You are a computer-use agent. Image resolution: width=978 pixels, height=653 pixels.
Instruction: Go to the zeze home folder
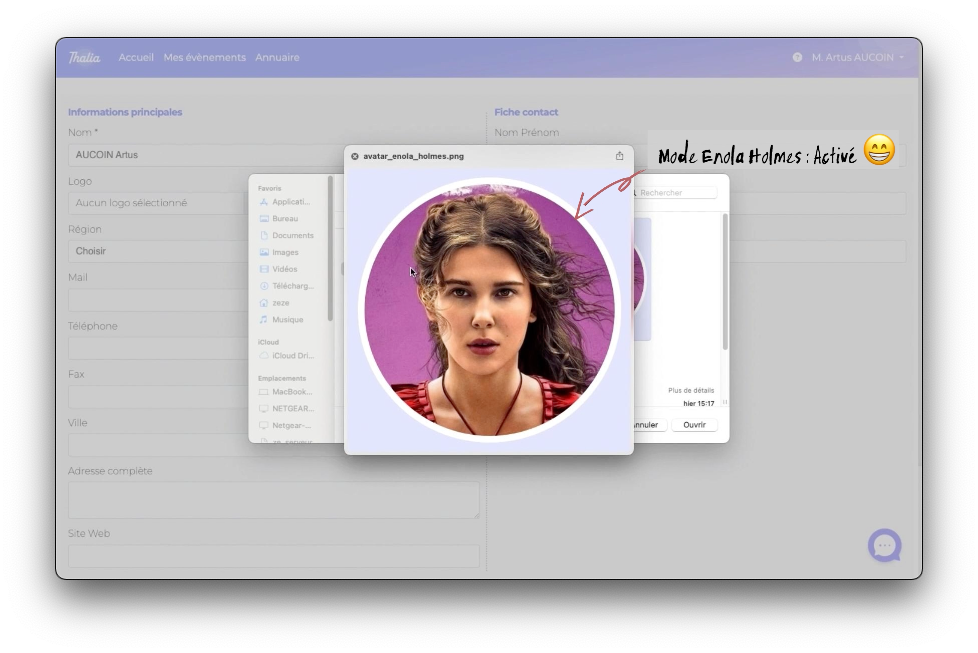[280, 302]
